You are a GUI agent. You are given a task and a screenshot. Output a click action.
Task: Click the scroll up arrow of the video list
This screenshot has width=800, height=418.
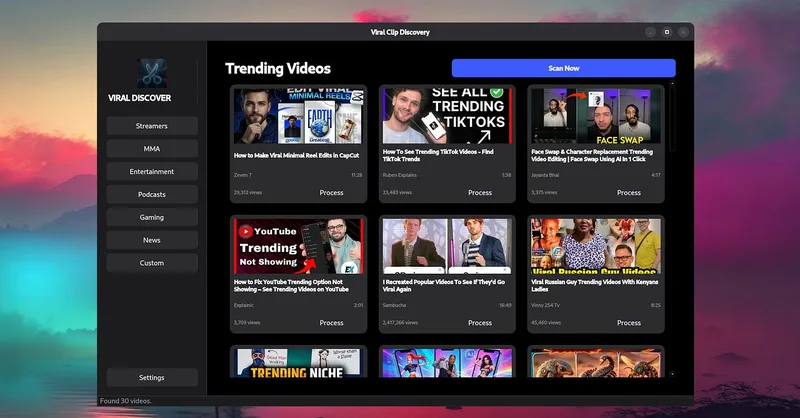point(672,83)
